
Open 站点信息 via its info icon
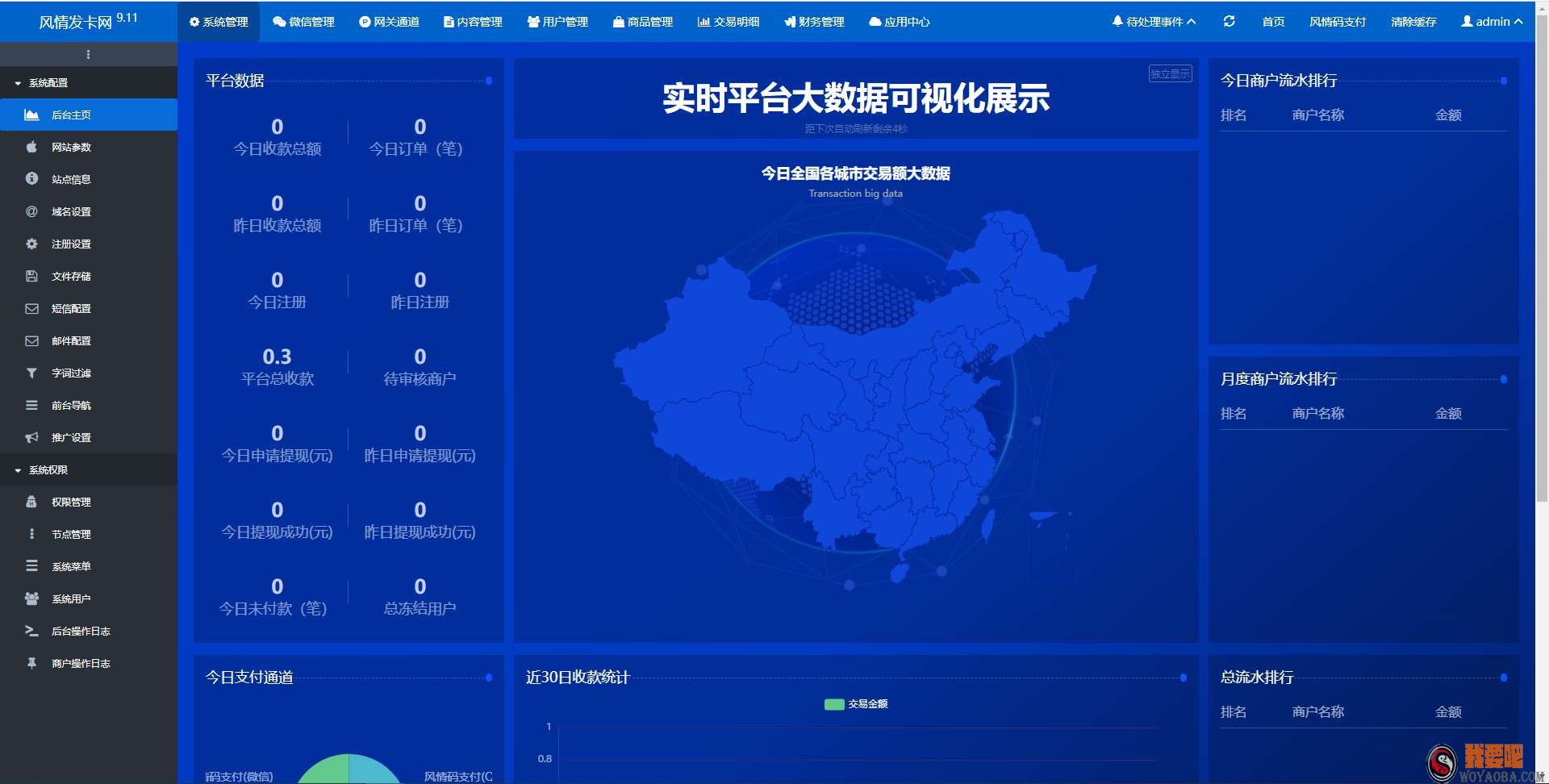[31, 179]
